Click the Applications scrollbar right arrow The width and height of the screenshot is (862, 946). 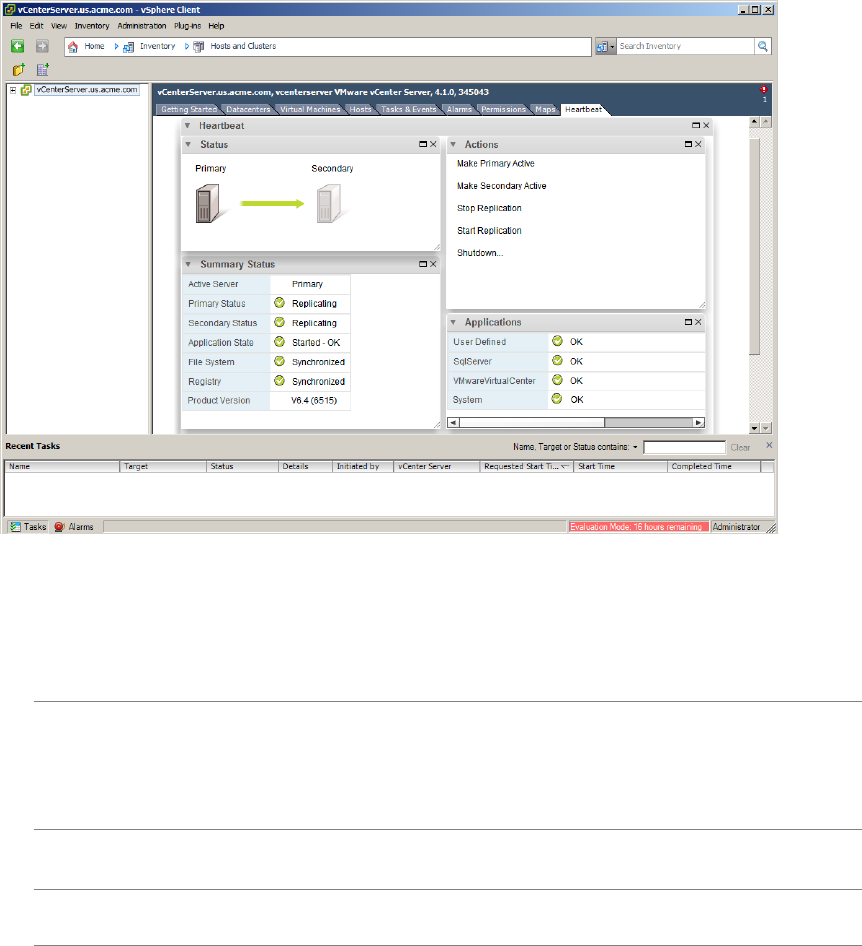[699, 422]
